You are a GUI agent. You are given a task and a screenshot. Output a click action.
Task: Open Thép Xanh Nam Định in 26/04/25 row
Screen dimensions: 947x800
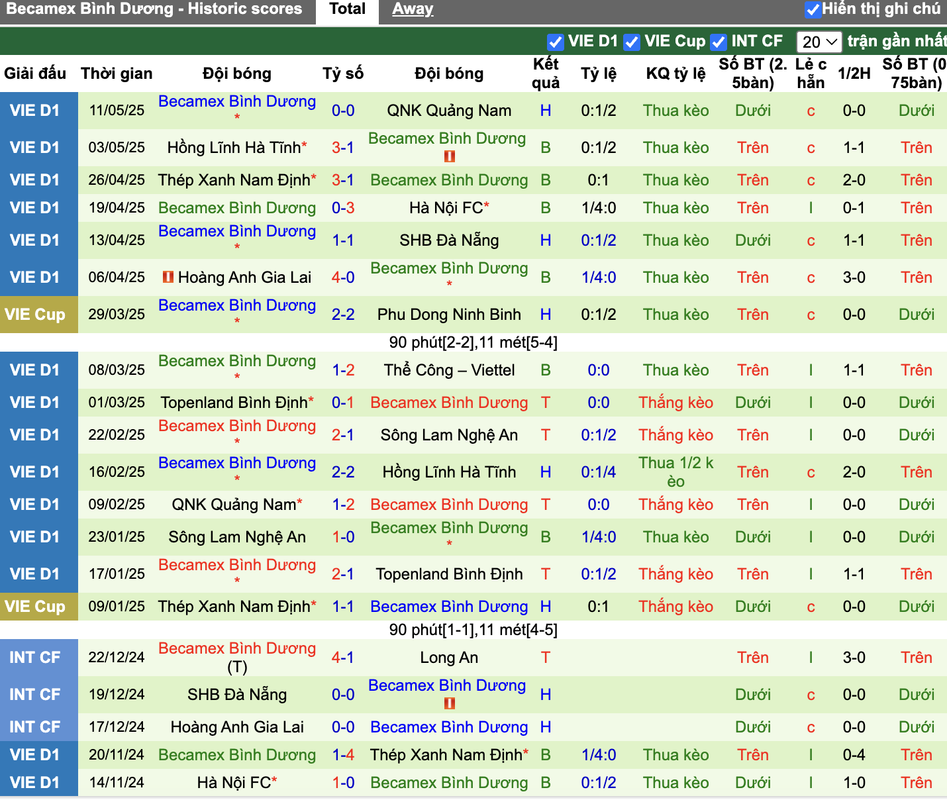[x=234, y=180]
